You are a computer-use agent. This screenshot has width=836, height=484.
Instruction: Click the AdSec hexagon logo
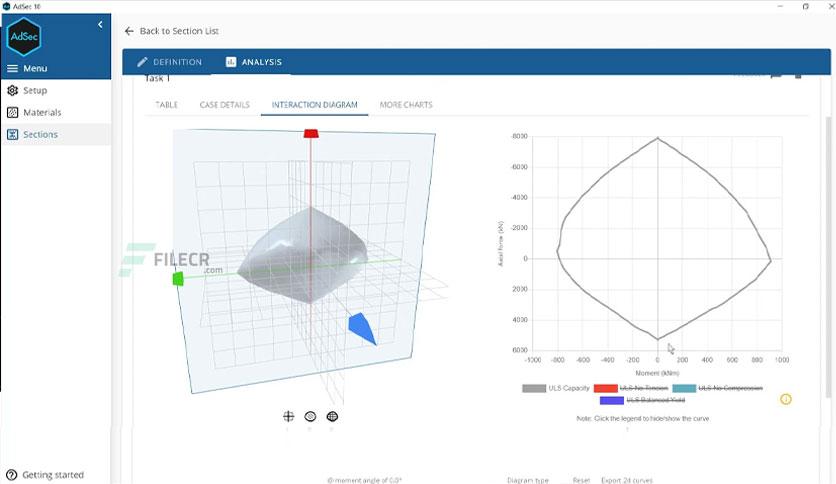[x=24, y=37]
